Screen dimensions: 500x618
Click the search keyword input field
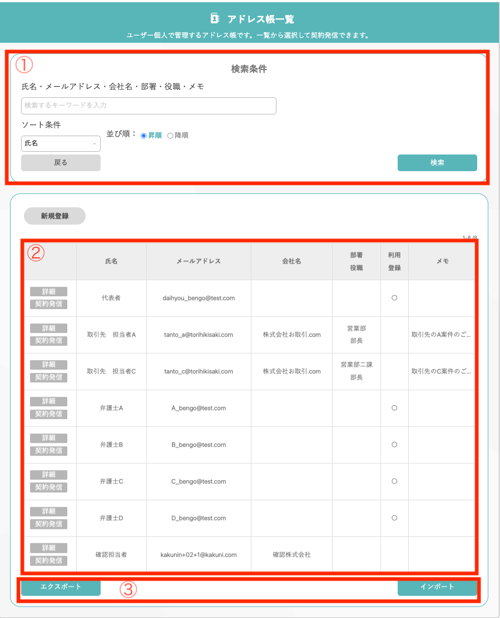149,106
